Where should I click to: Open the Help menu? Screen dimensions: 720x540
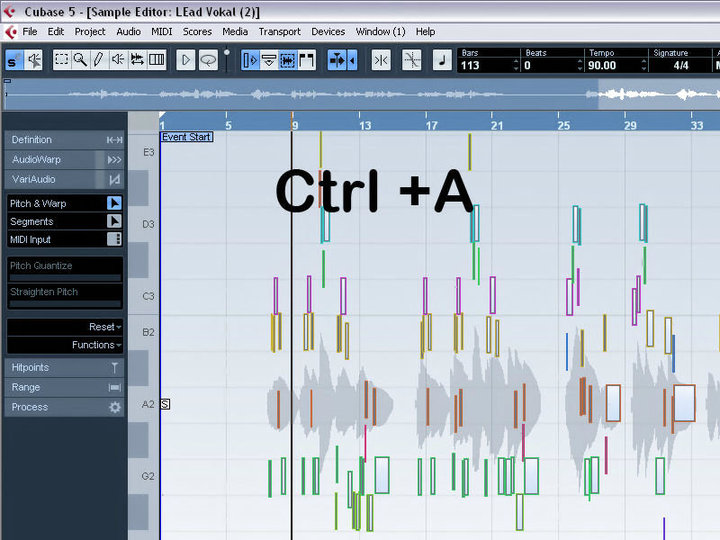point(425,32)
